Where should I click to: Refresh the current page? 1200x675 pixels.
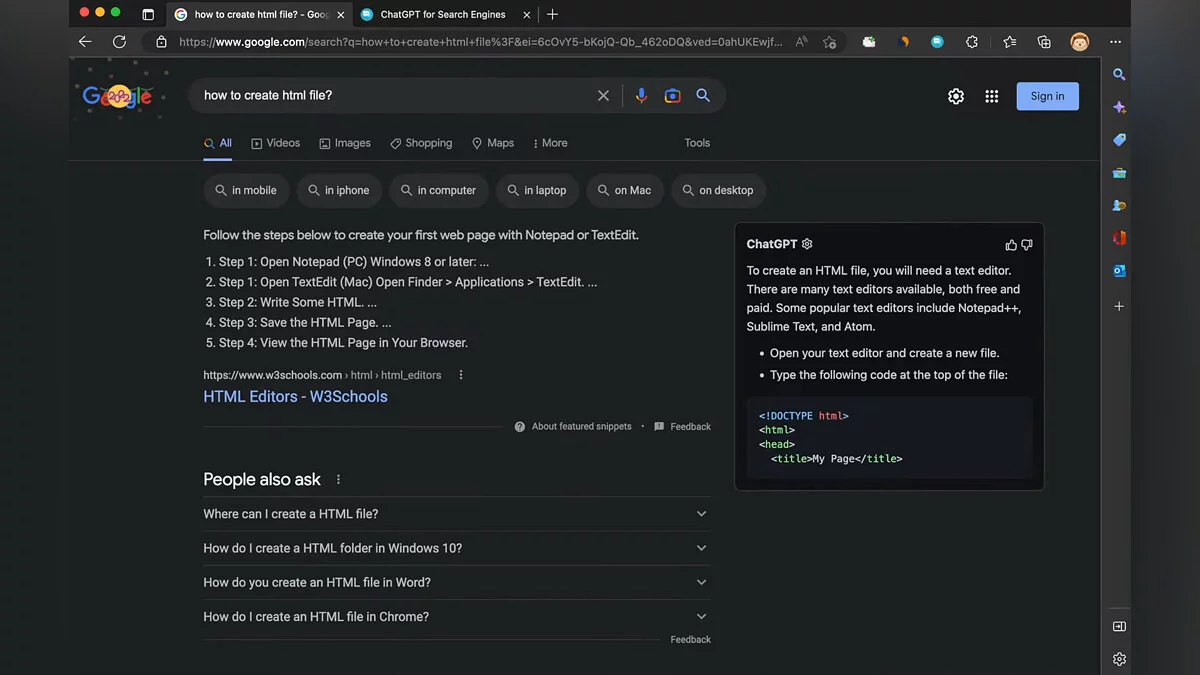point(119,42)
